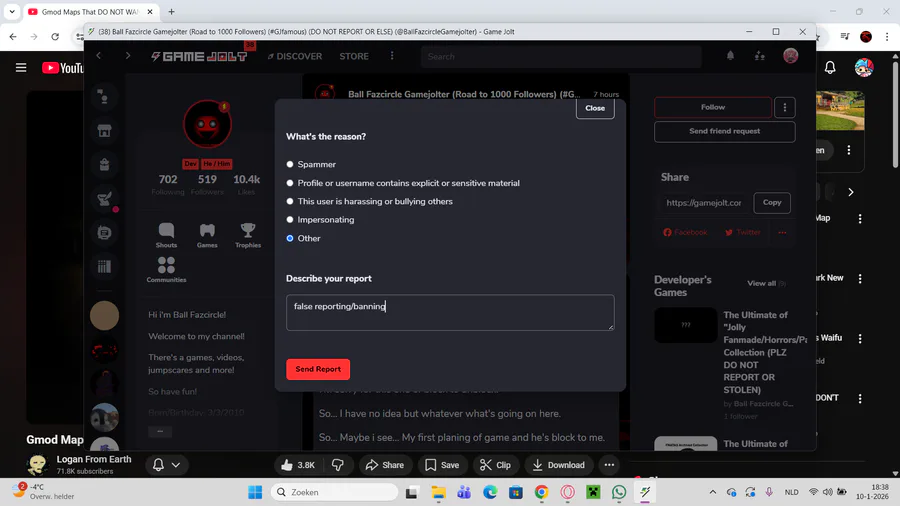Open YouTube video more actions ellipsis
900x506 pixels.
(x=609, y=465)
